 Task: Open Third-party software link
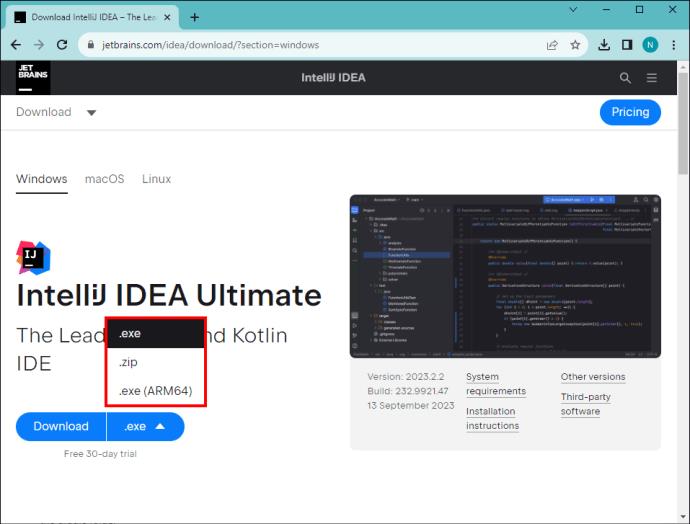[x=586, y=404]
